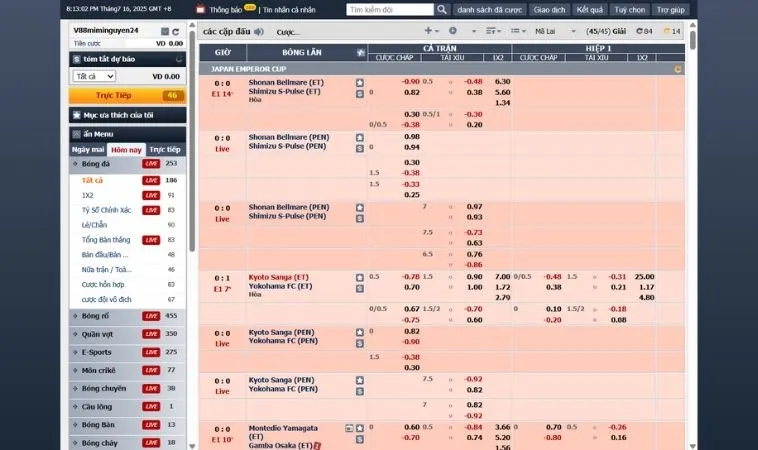758x450 pixels.
Task: Open the plus-sign dropdown in toolbar
Action: pos(431,30)
